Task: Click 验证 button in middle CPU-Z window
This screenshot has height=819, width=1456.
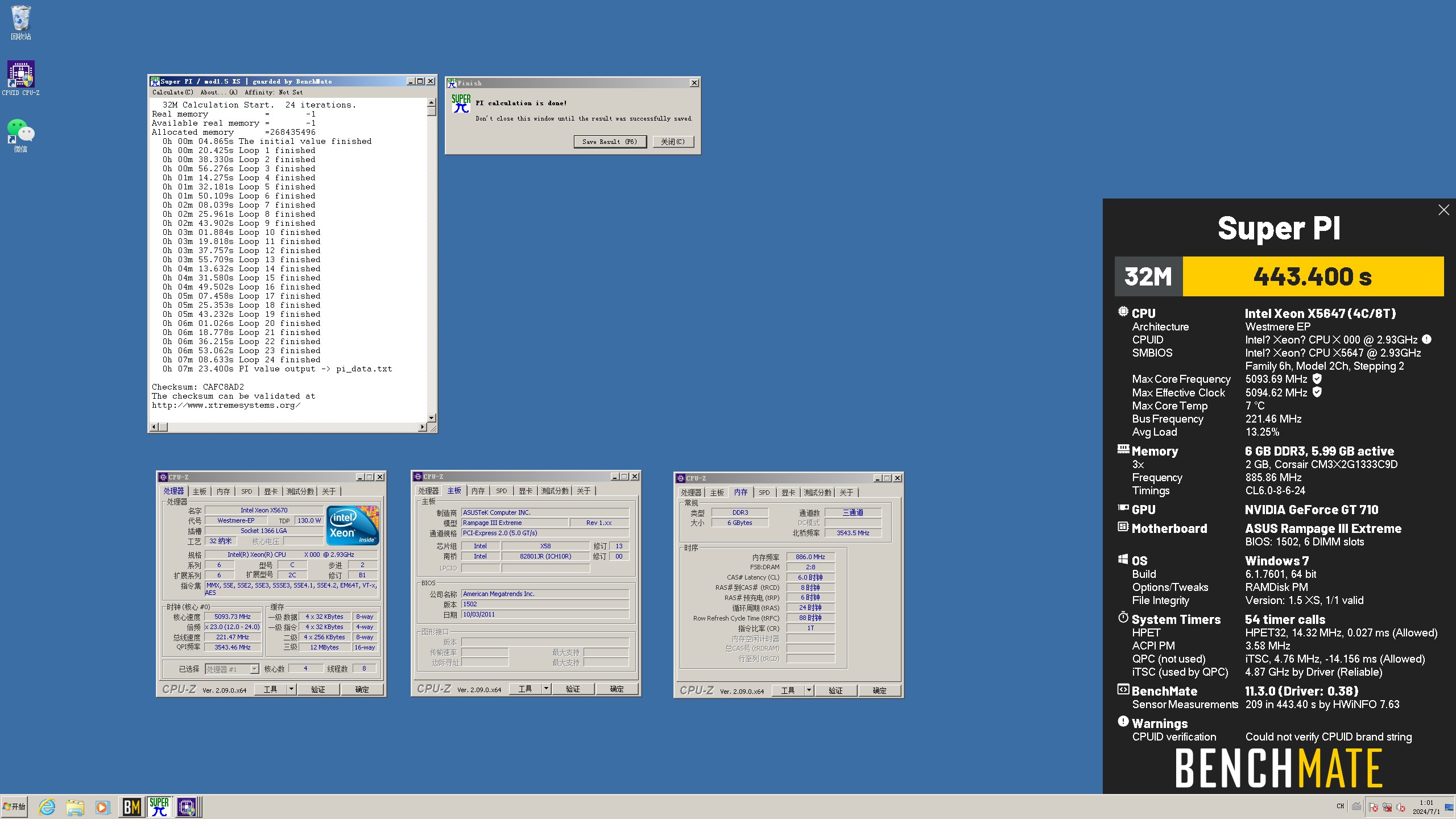Action: pos(573,689)
